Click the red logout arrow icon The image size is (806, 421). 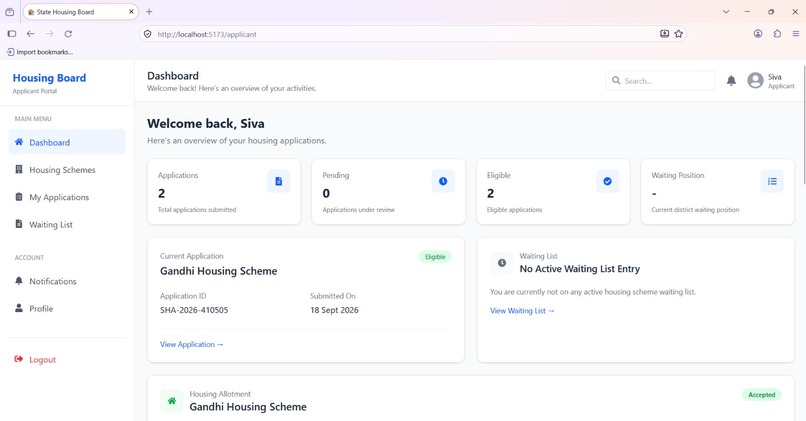(19, 359)
